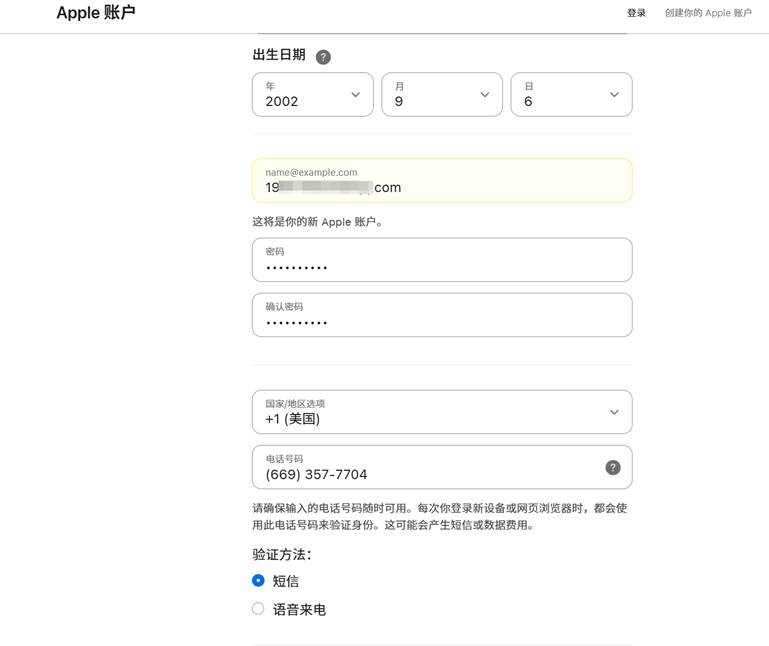Image resolution: width=769 pixels, height=646 pixels.
Task: Click the help icon next to 出生日期
Action: coord(323,57)
